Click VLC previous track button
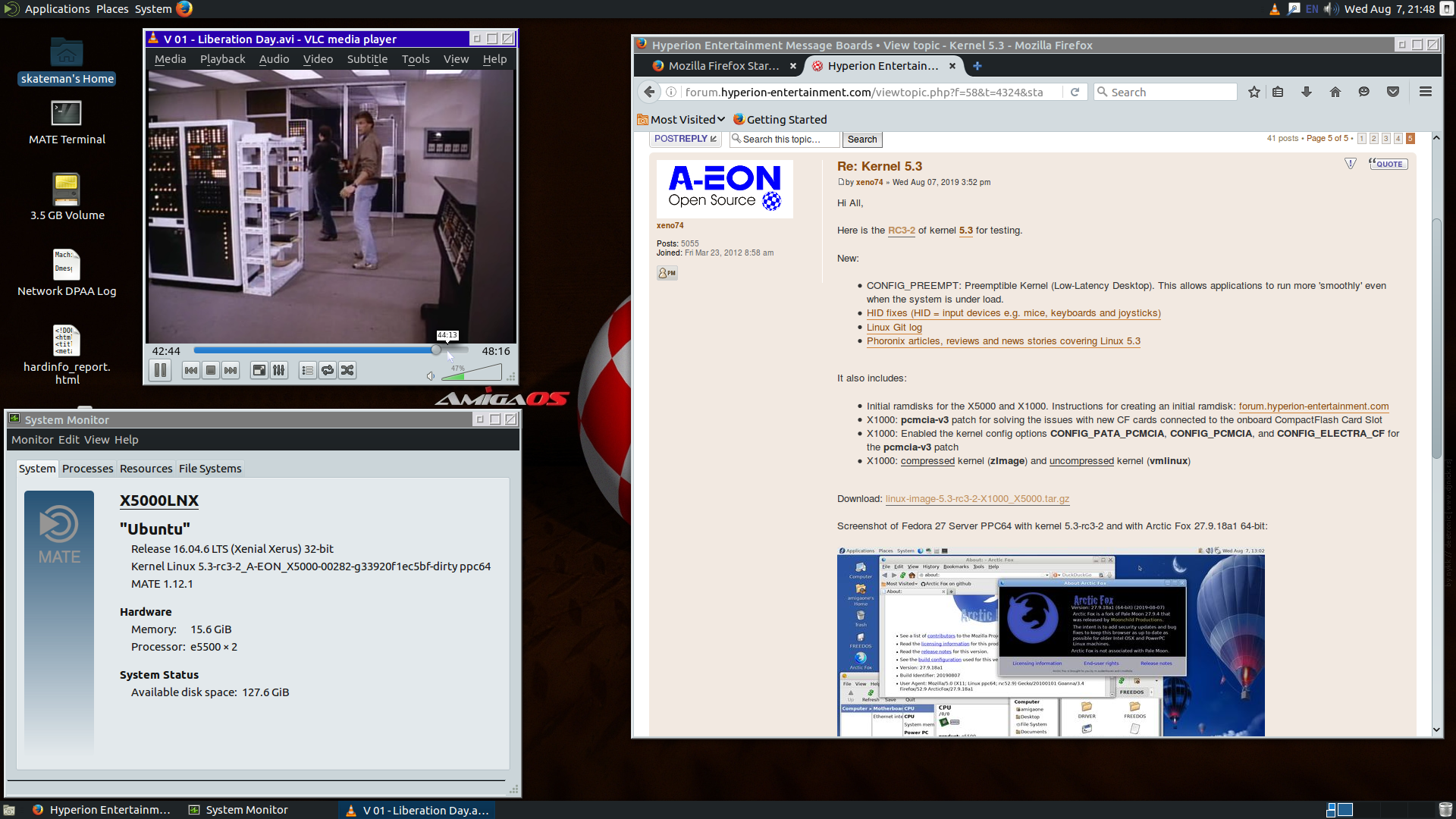This screenshot has width=1456, height=819. click(x=191, y=370)
